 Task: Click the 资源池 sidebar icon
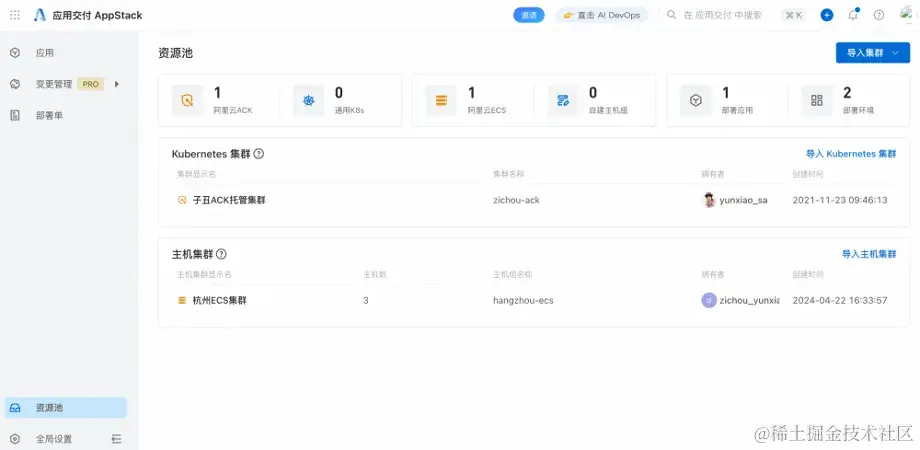point(15,408)
